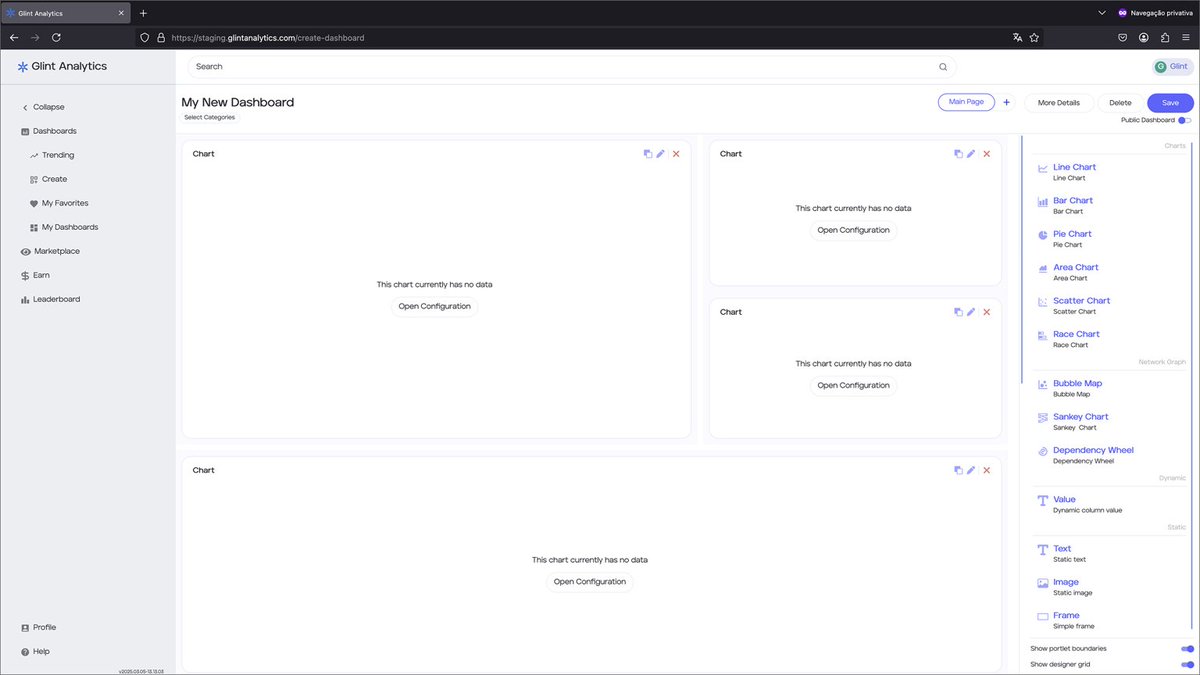Toggle Show designer grid
Screen dimensions: 1200x675
1187,664
